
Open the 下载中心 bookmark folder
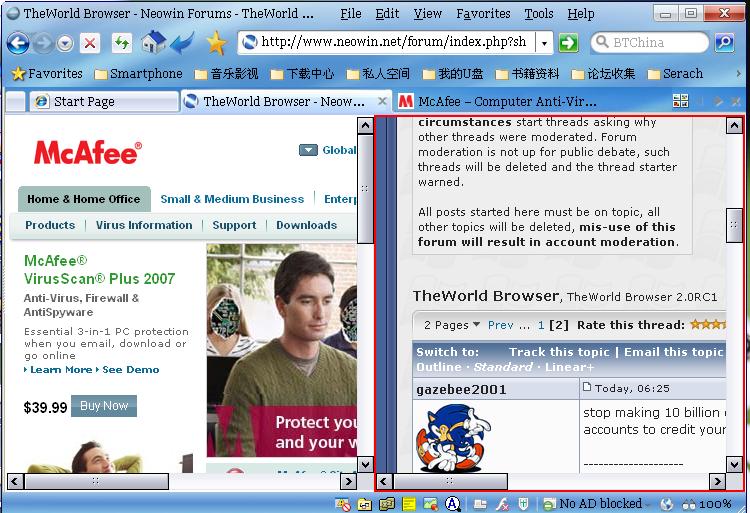pyautogui.click(x=302, y=74)
